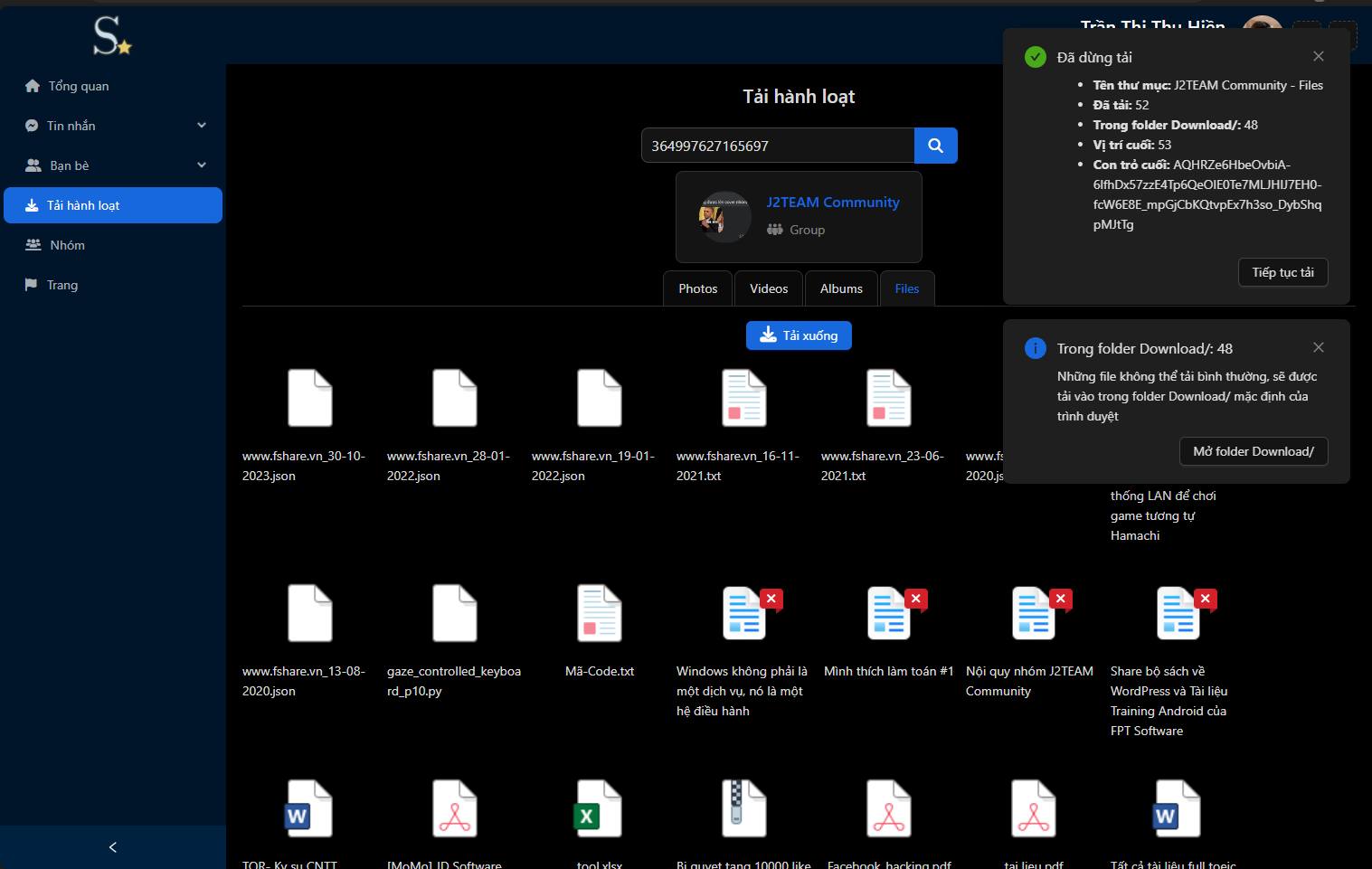
Task: Select the Bi quyet tang 10000 like zip icon
Action: tap(744, 808)
